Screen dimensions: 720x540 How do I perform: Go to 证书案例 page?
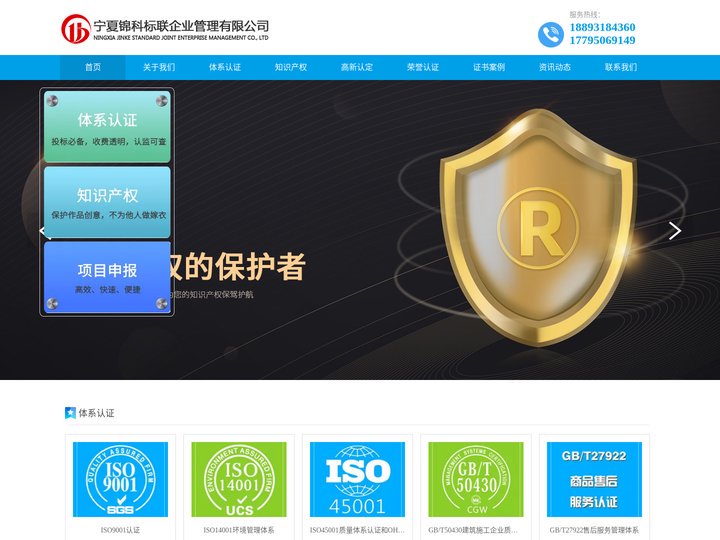(489, 68)
